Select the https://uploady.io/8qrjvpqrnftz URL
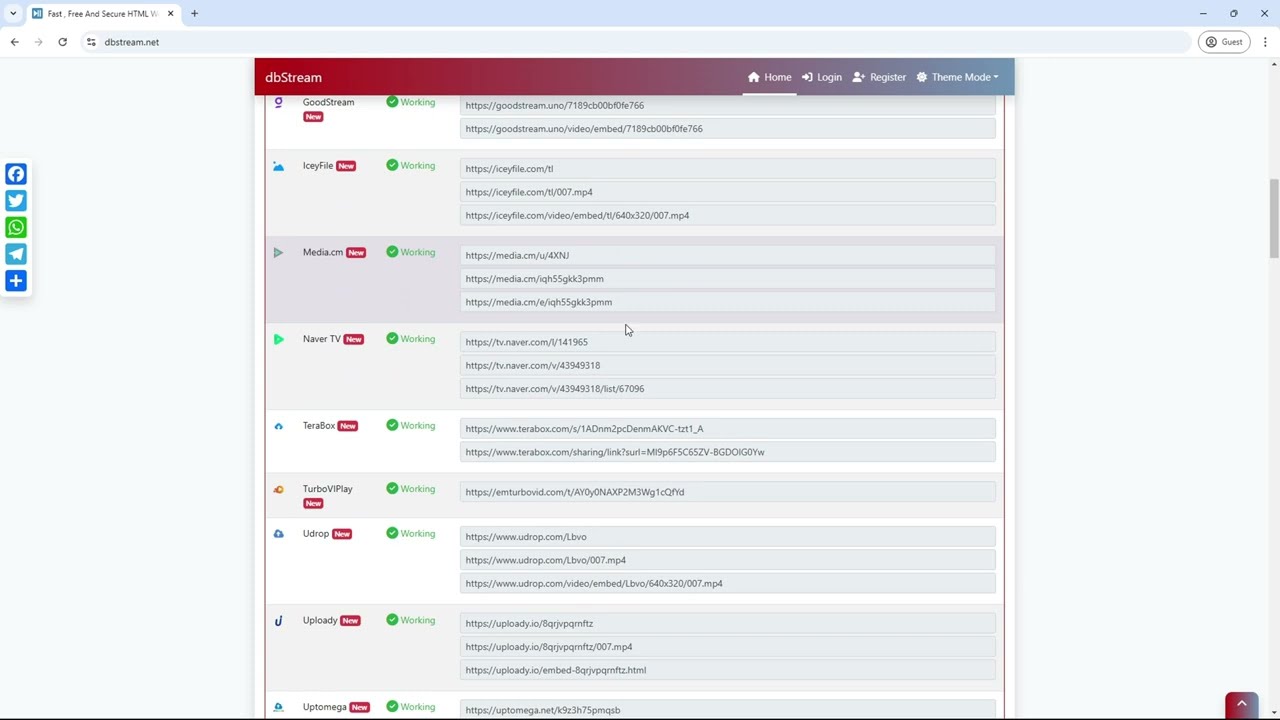 click(728, 623)
